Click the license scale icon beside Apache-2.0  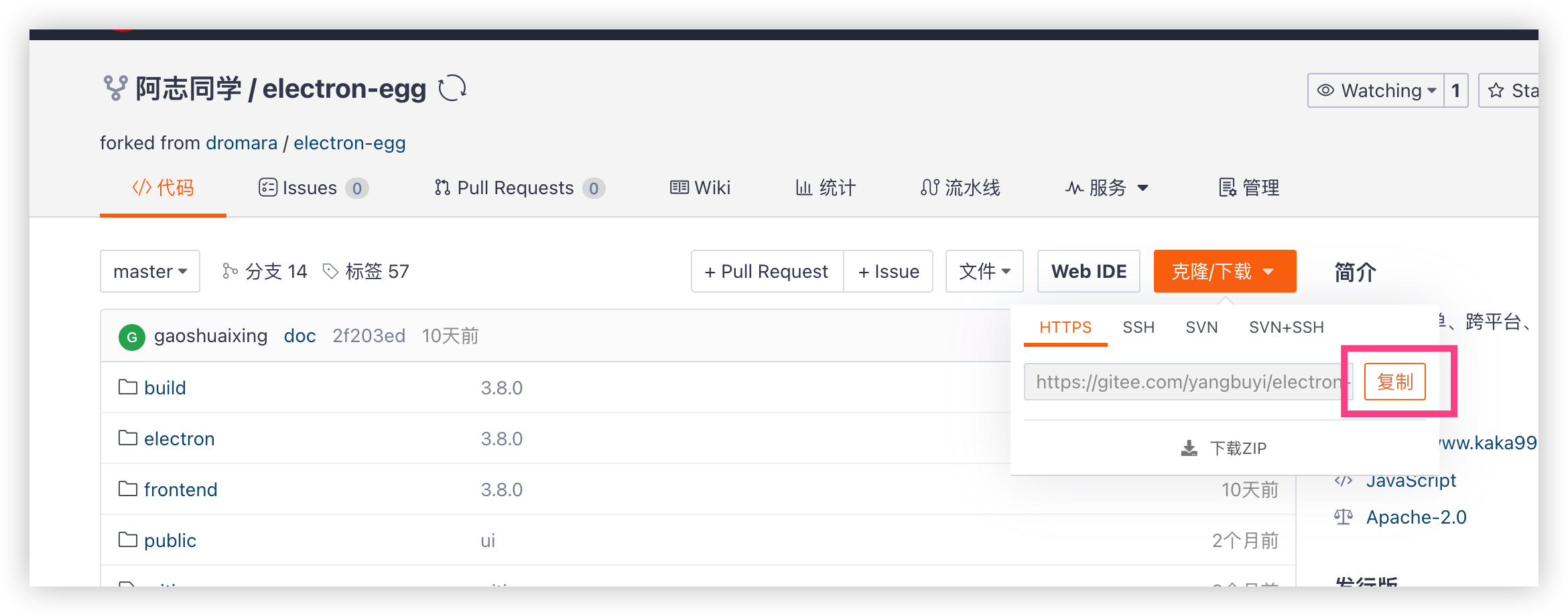(1344, 517)
